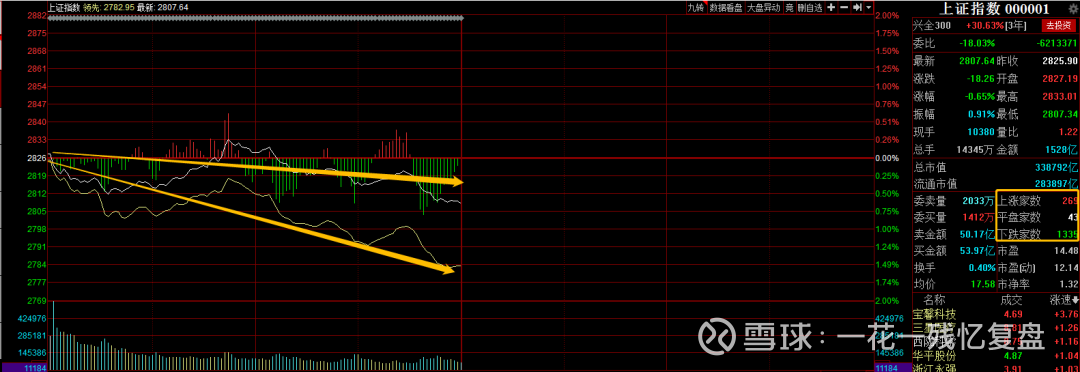The height and width of the screenshot is (372, 1080).
Task: Click the jump-to-end arrow icon
Action: pyautogui.click(x=858, y=8)
